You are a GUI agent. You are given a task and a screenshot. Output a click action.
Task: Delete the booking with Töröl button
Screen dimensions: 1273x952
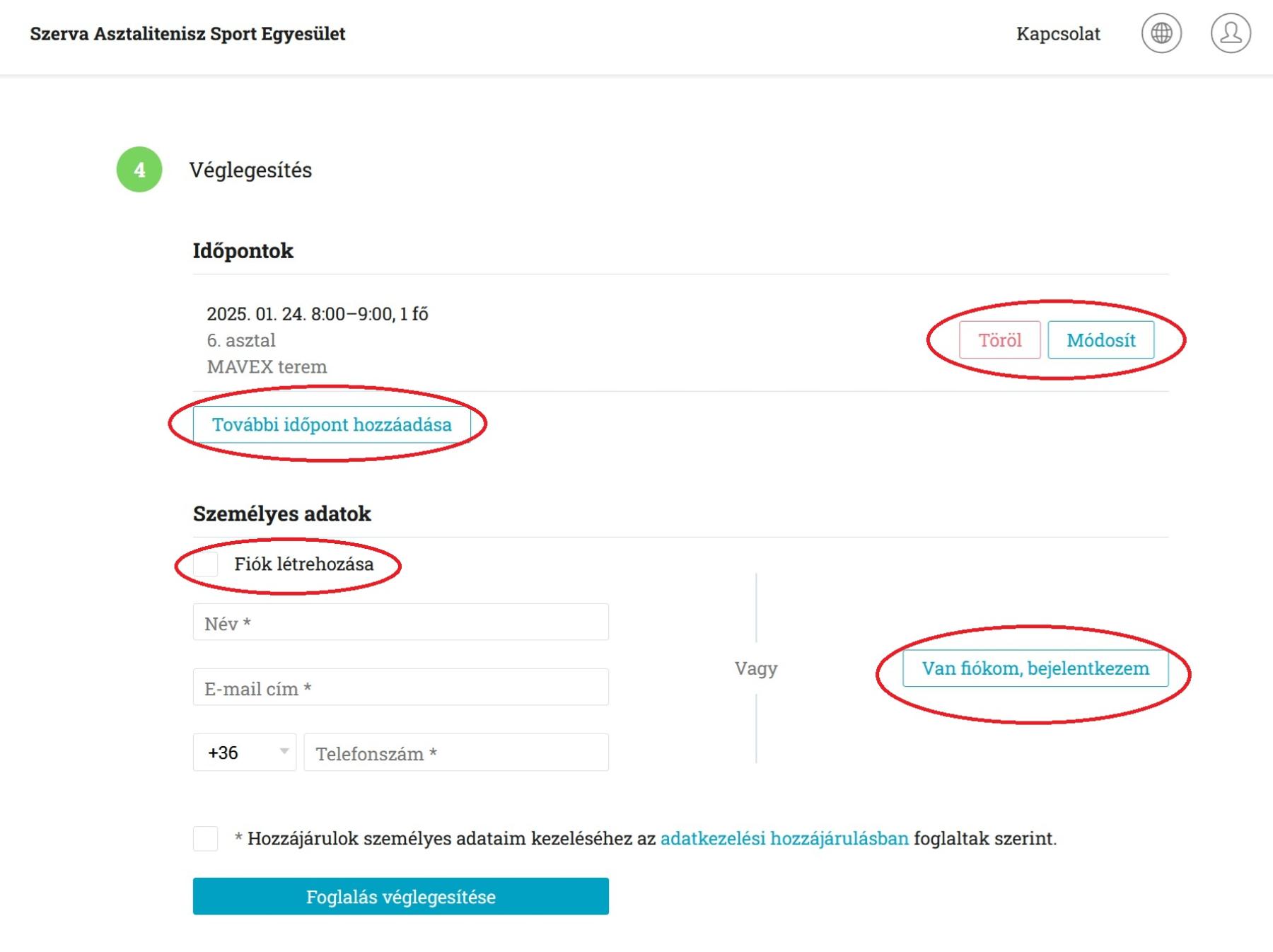[999, 340]
